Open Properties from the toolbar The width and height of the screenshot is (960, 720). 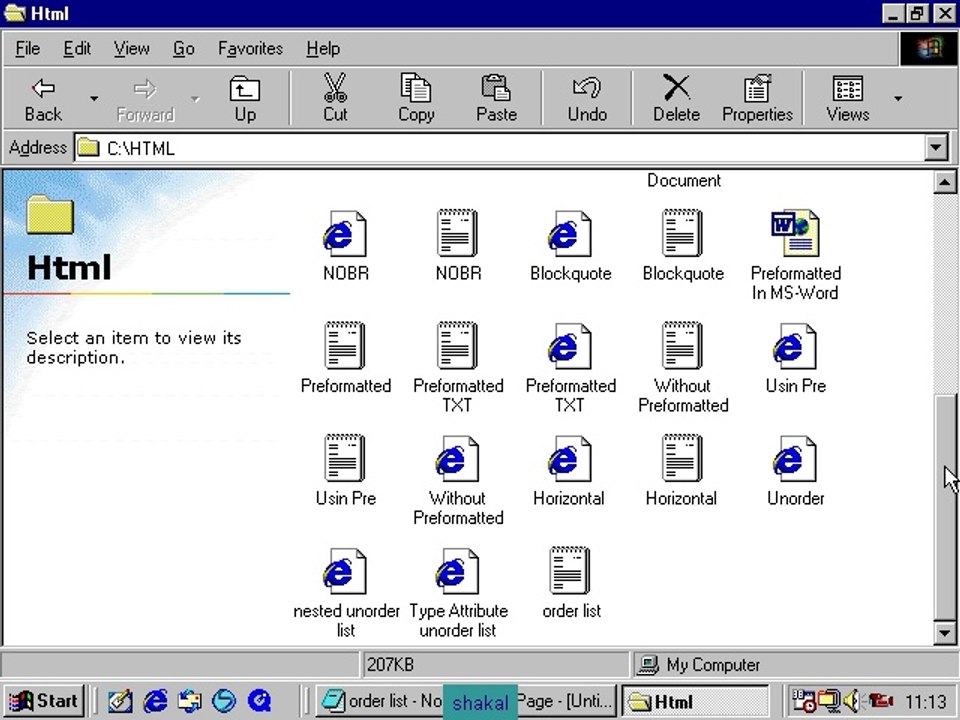click(757, 98)
